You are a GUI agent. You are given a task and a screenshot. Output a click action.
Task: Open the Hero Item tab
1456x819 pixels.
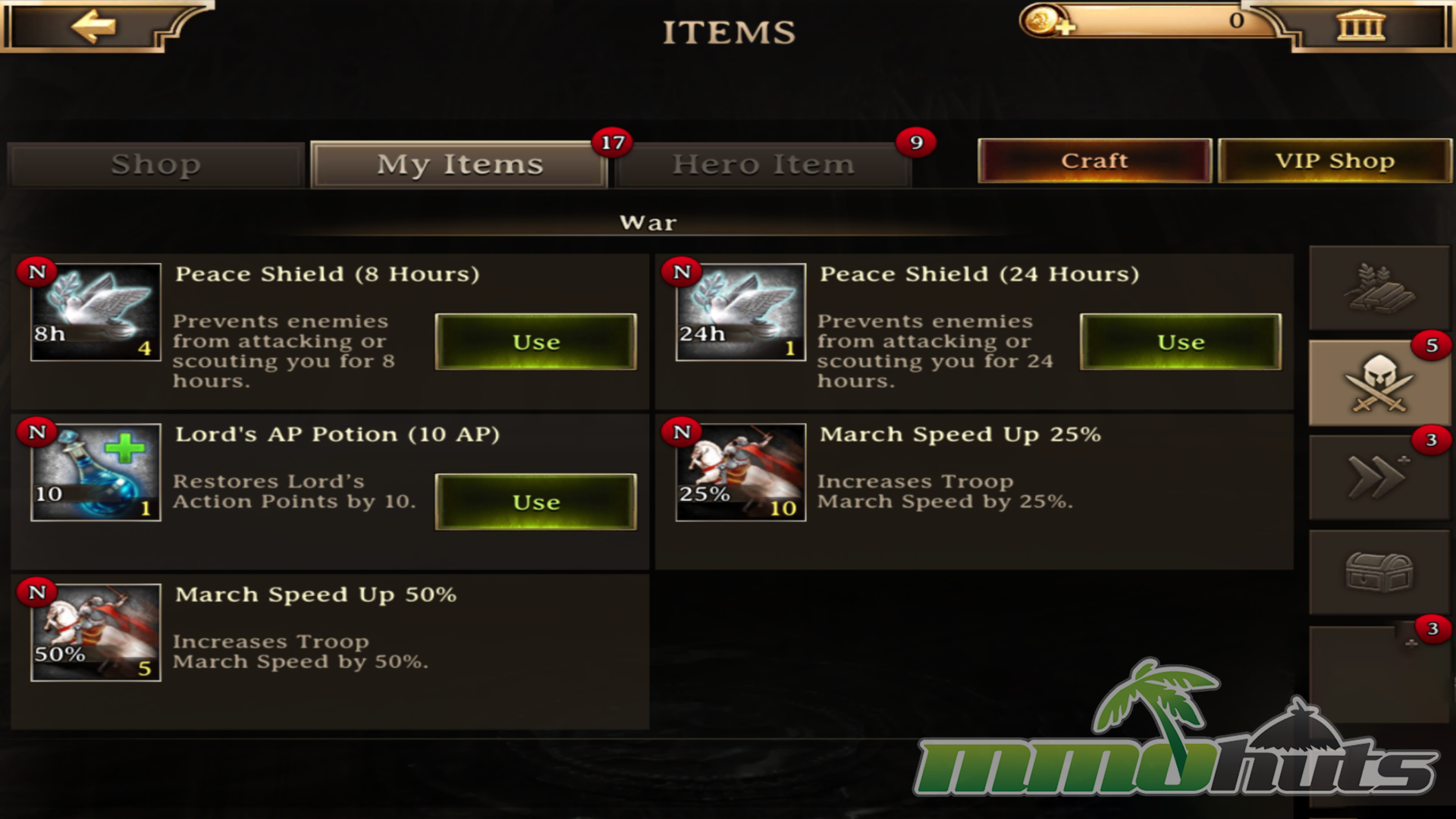tap(763, 164)
